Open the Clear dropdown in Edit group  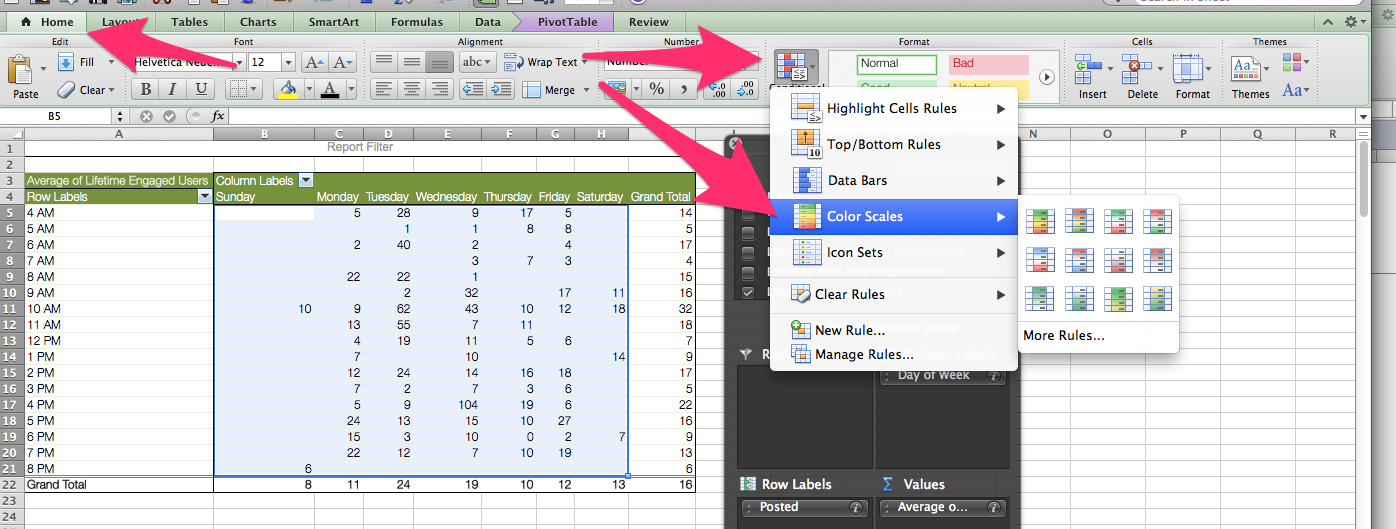click(111, 90)
